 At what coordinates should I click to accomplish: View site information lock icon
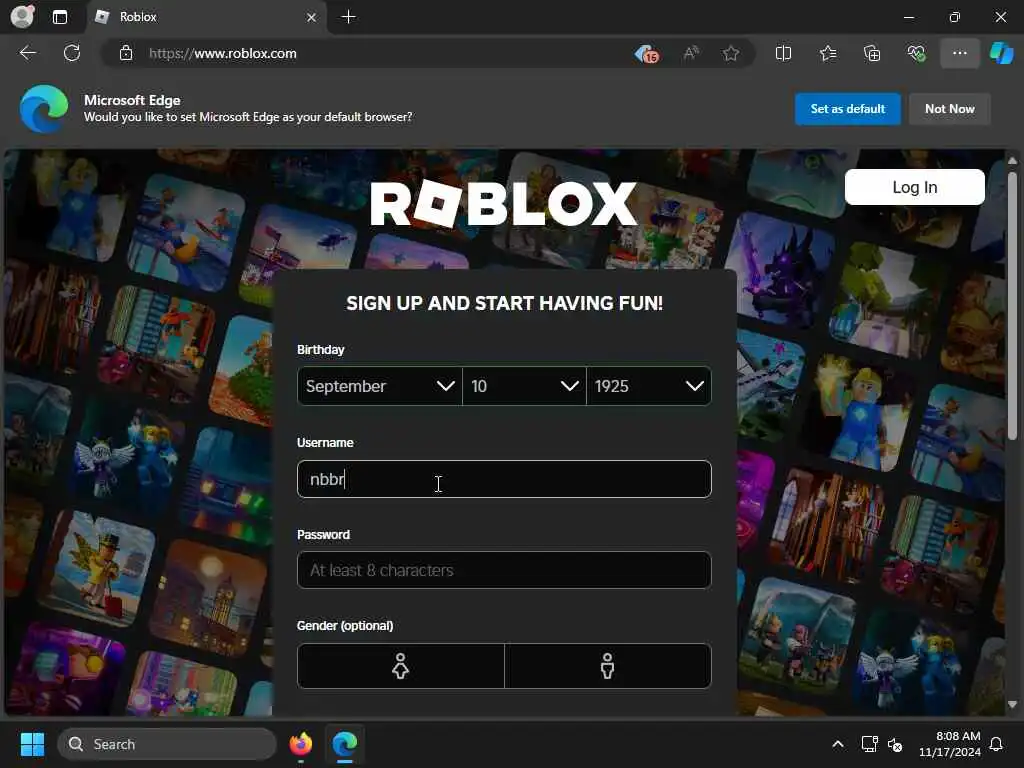click(x=126, y=54)
